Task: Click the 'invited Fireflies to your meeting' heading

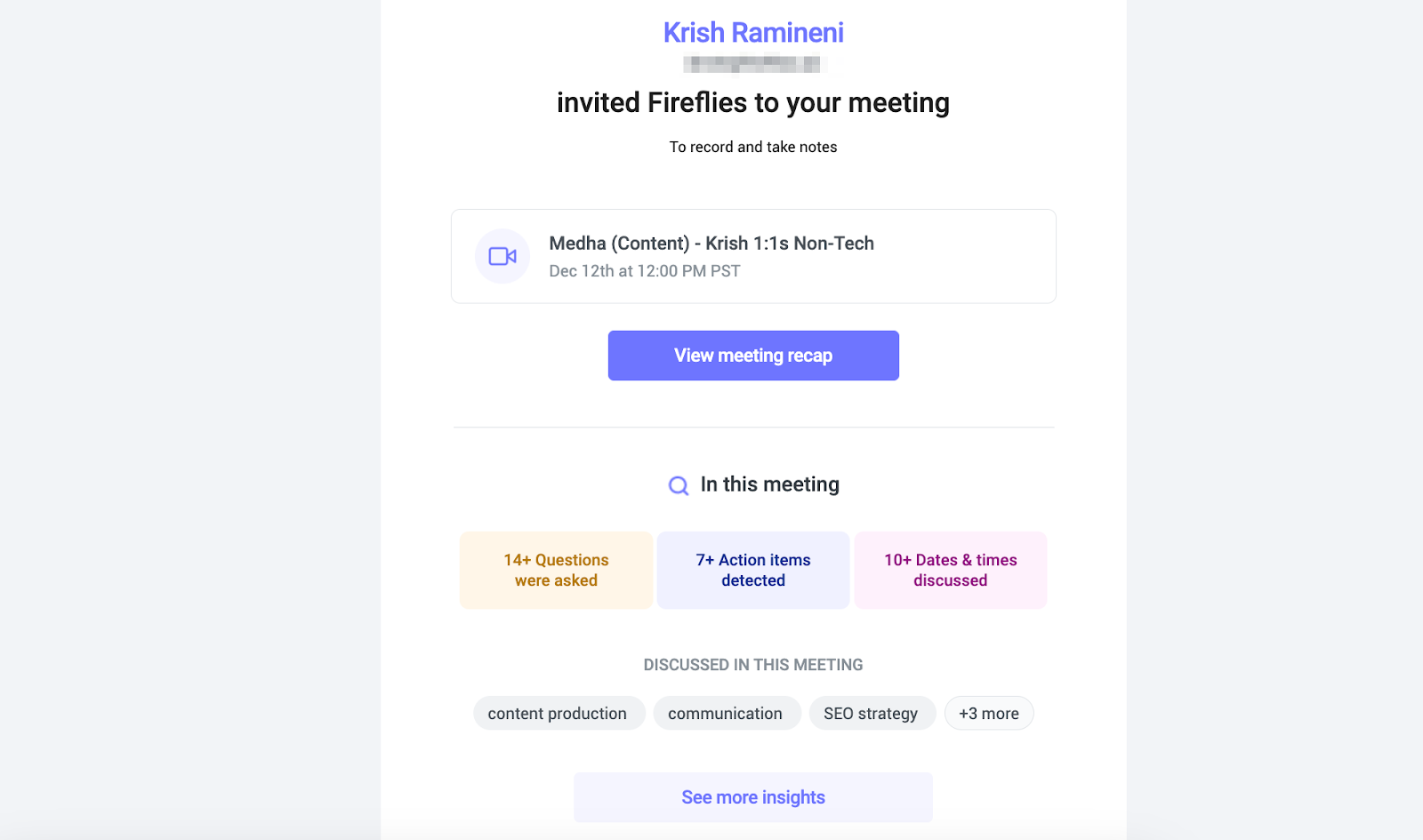Action: click(753, 103)
